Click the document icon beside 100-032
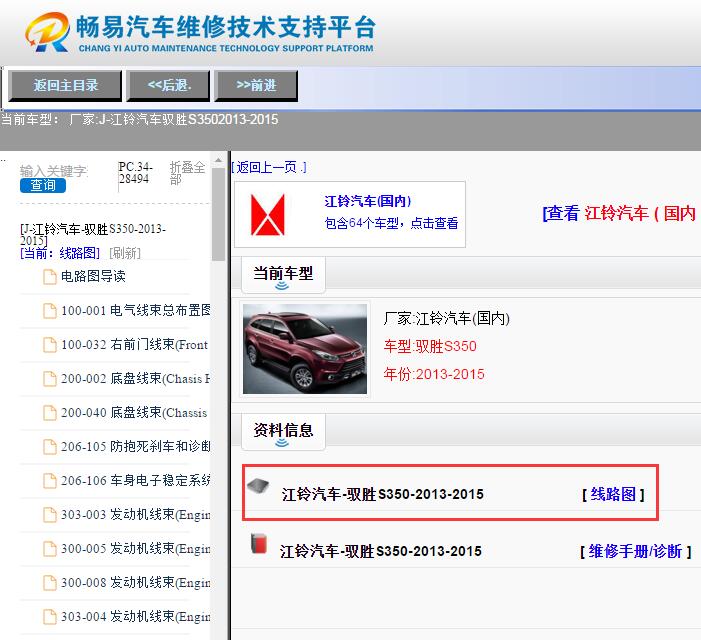The width and height of the screenshot is (701, 640). pyautogui.click(x=50, y=345)
